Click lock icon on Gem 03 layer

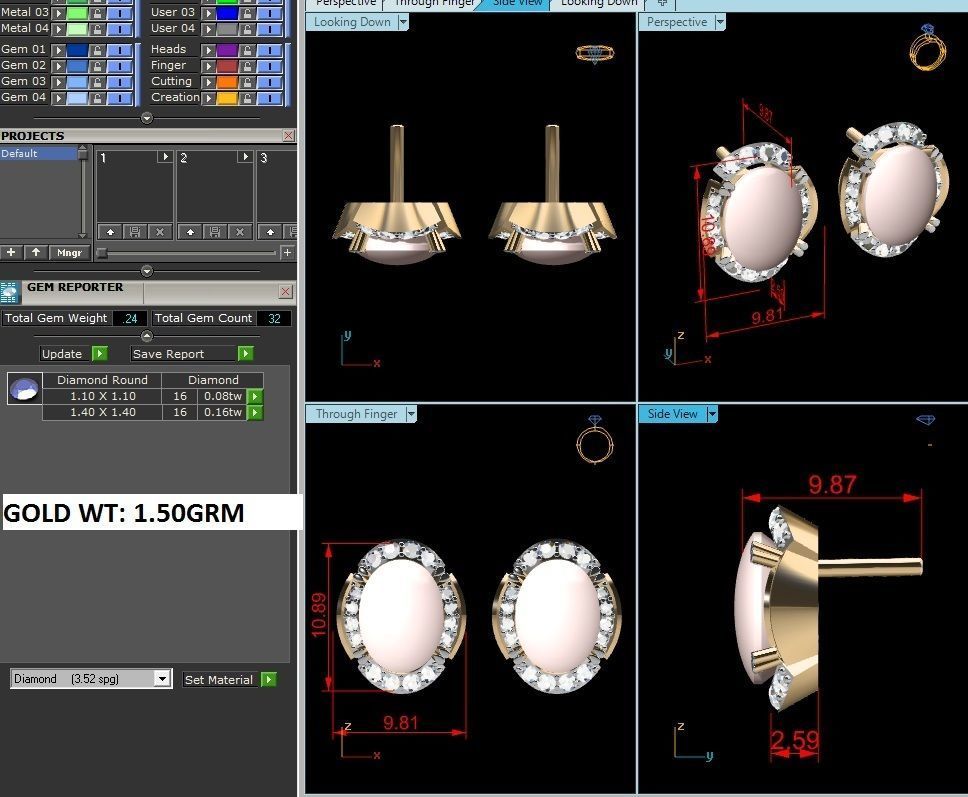point(97,81)
